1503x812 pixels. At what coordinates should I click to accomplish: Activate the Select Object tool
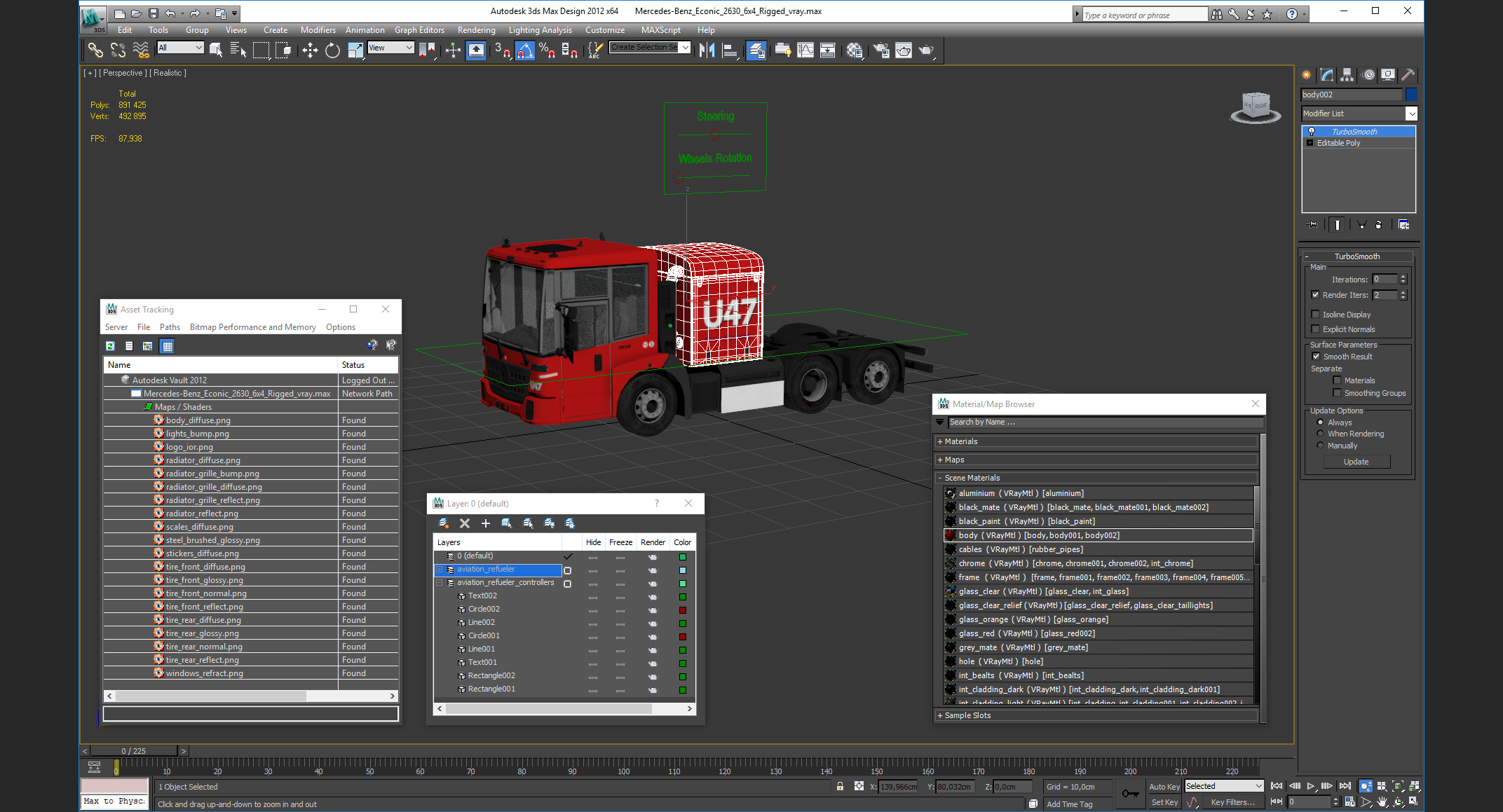coord(216,50)
